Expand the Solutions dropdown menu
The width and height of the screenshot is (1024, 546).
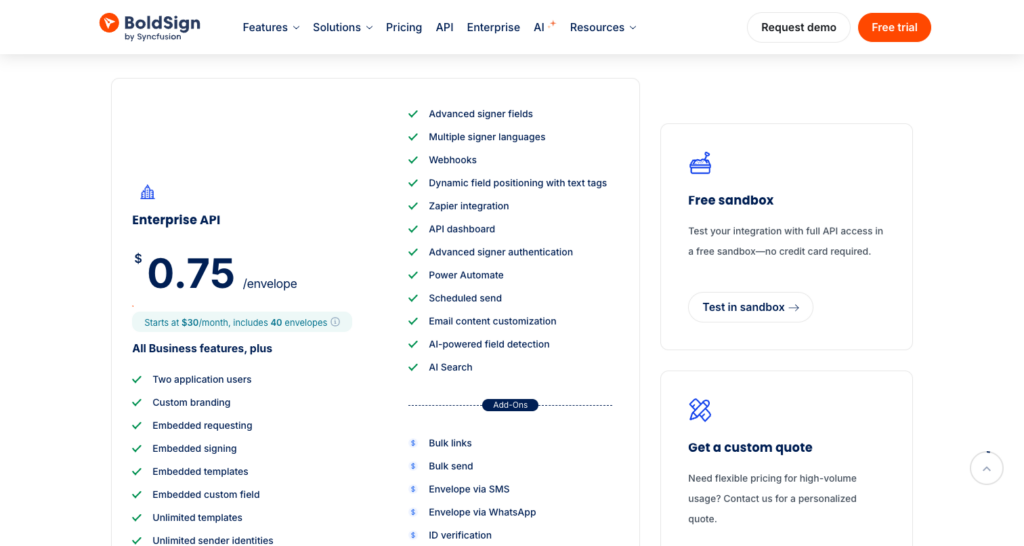click(x=342, y=27)
